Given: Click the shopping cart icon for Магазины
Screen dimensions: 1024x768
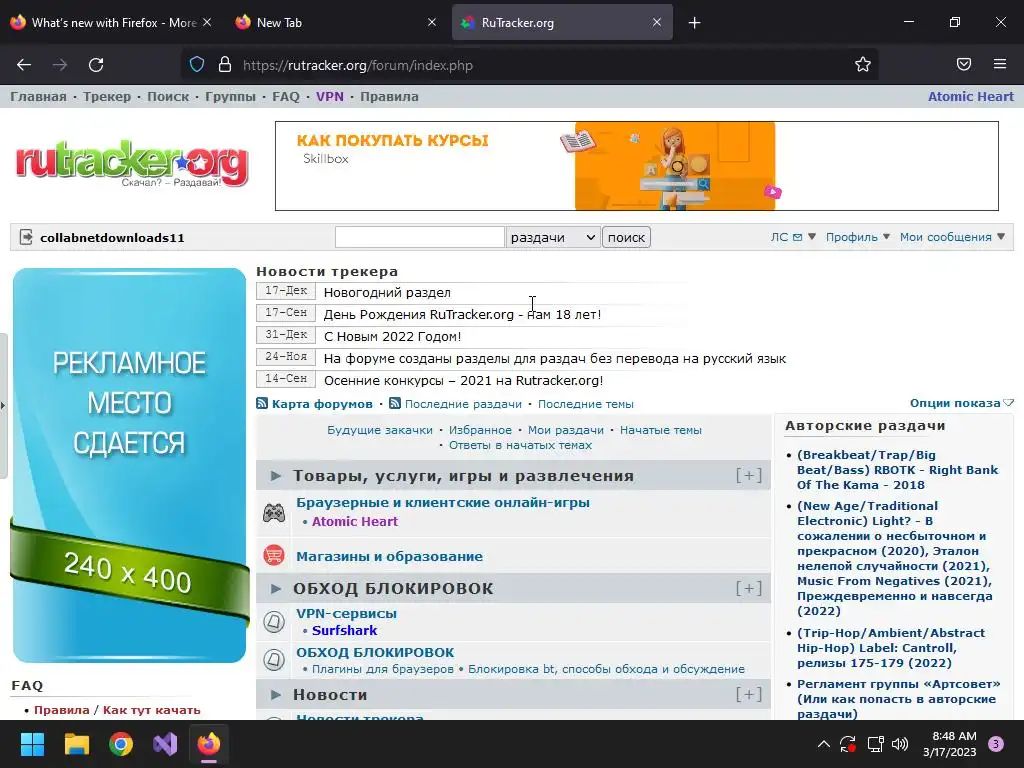Looking at the screenshot, I should pos(274,556).
